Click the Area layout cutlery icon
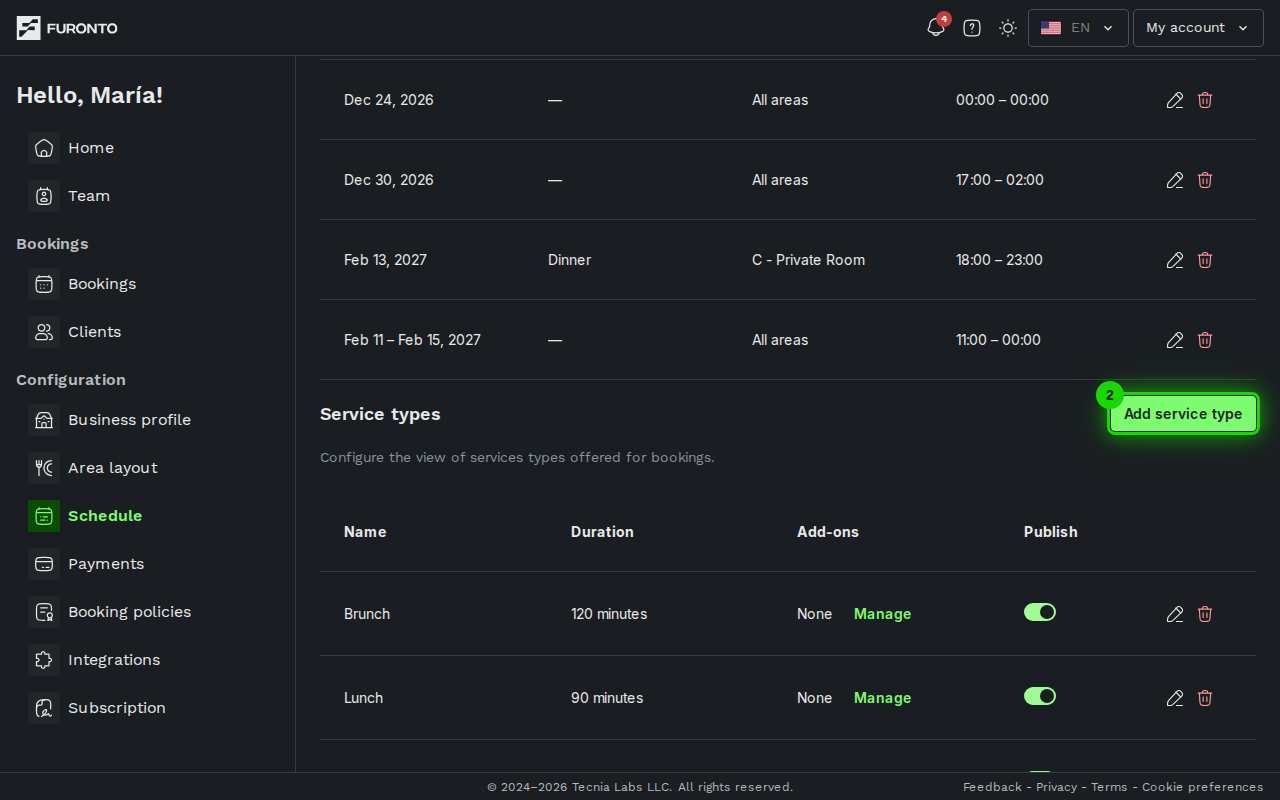The image size is (1280, 800). tap(44, 468)
